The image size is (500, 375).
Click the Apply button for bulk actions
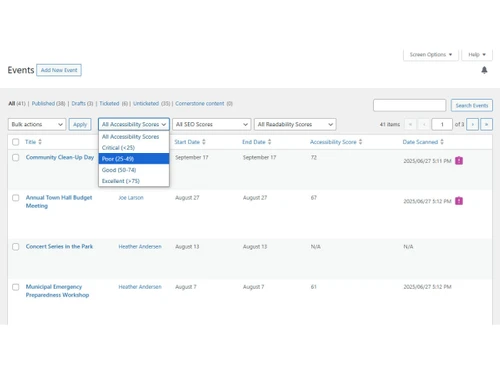tap(80, 124)
